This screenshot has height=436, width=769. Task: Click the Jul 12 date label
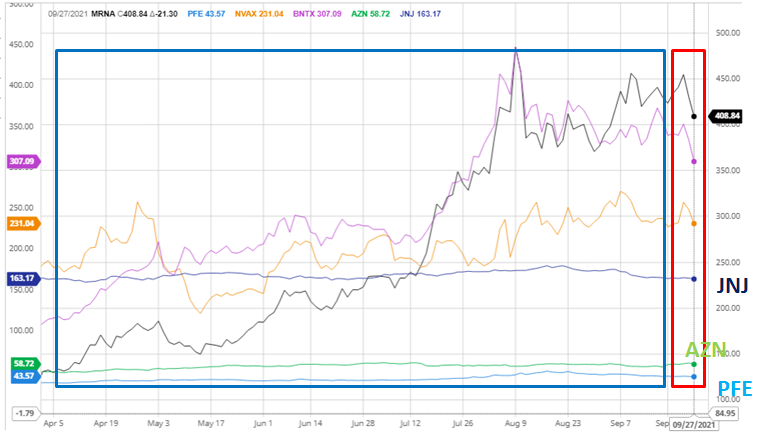pyautogui.click(x=410, y=423)
